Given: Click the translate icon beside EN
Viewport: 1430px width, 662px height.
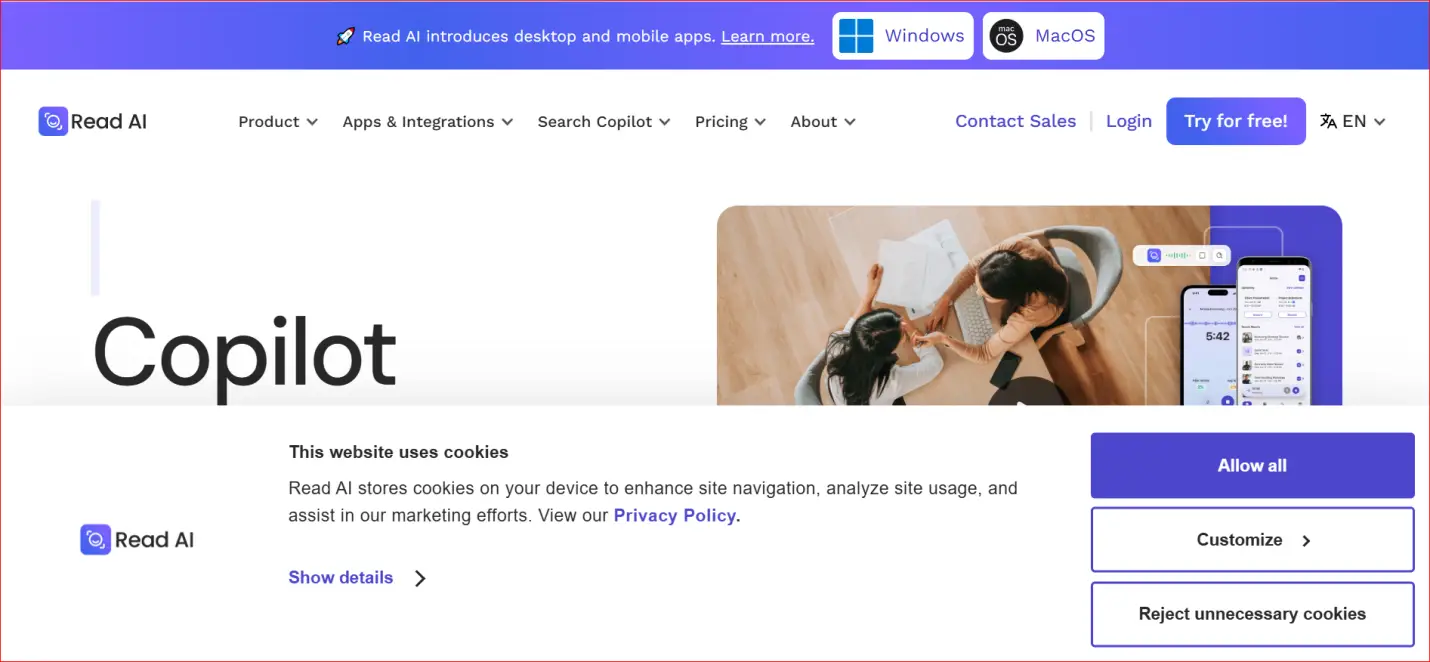Looking at the screenshot, I should pos(1328,120).
